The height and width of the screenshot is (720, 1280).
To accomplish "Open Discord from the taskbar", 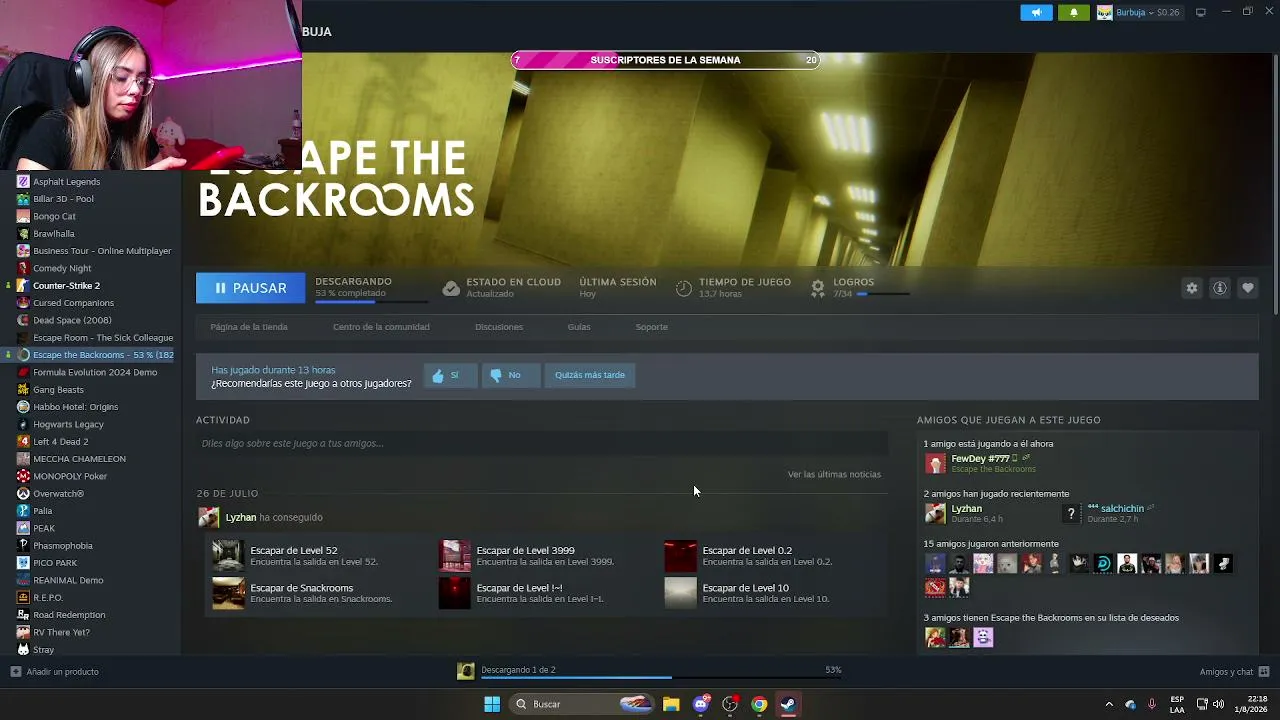I will pyautogui.click(x=701, y=704).
